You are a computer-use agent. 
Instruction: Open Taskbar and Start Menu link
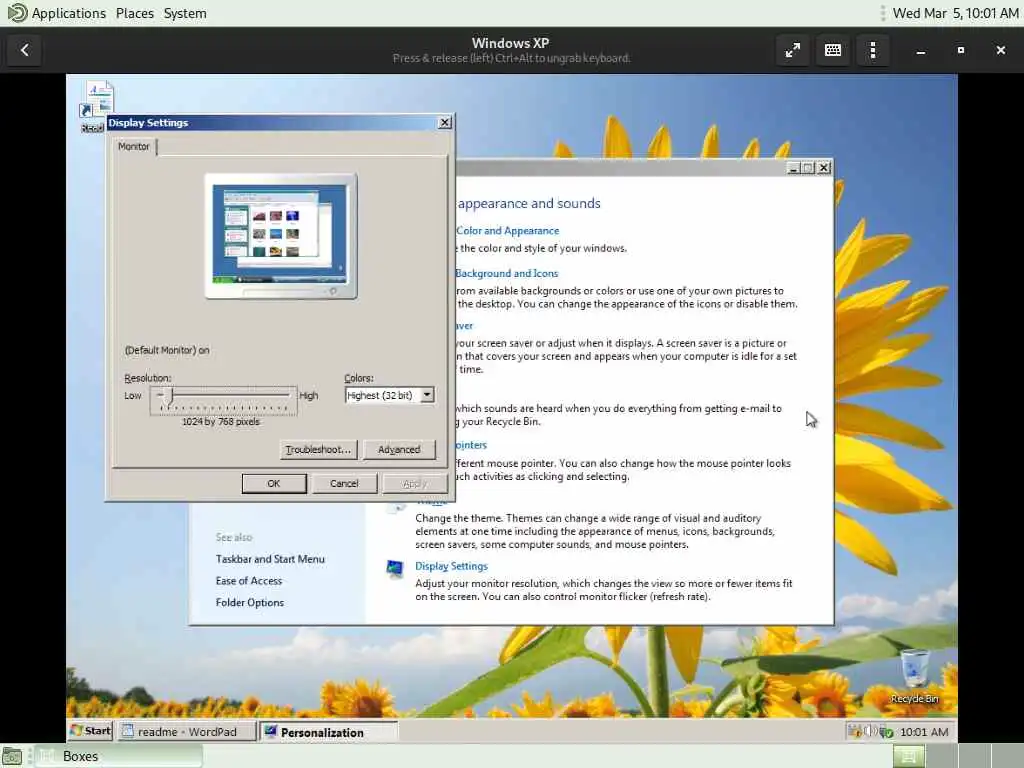pos(270,559)
